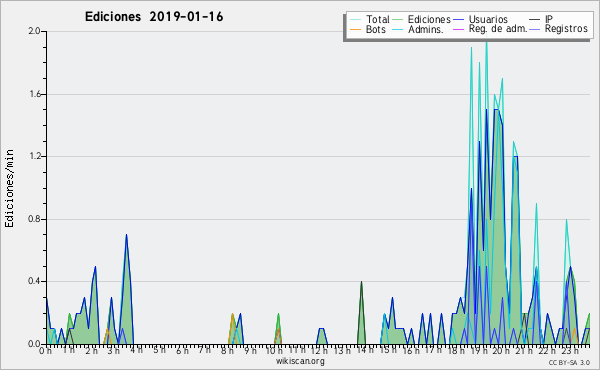Select the 'Registros' legend entry
The height and width of the screenshot is (370, 600).
(566, 29)
